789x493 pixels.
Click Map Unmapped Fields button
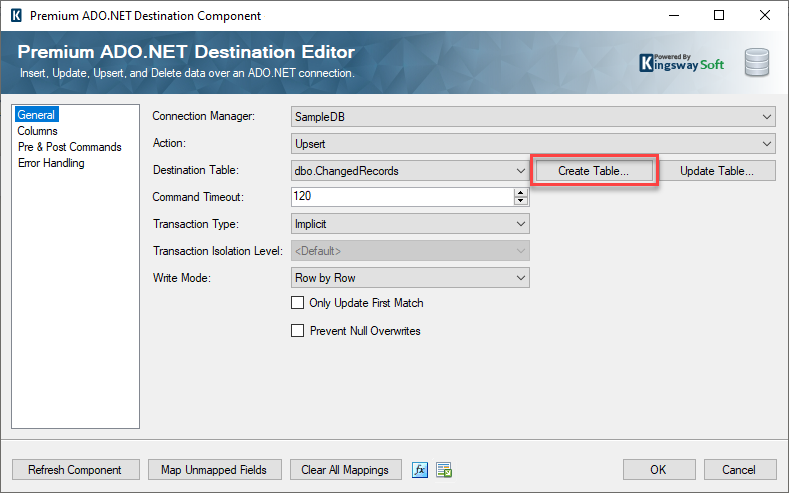pos(214,470)
